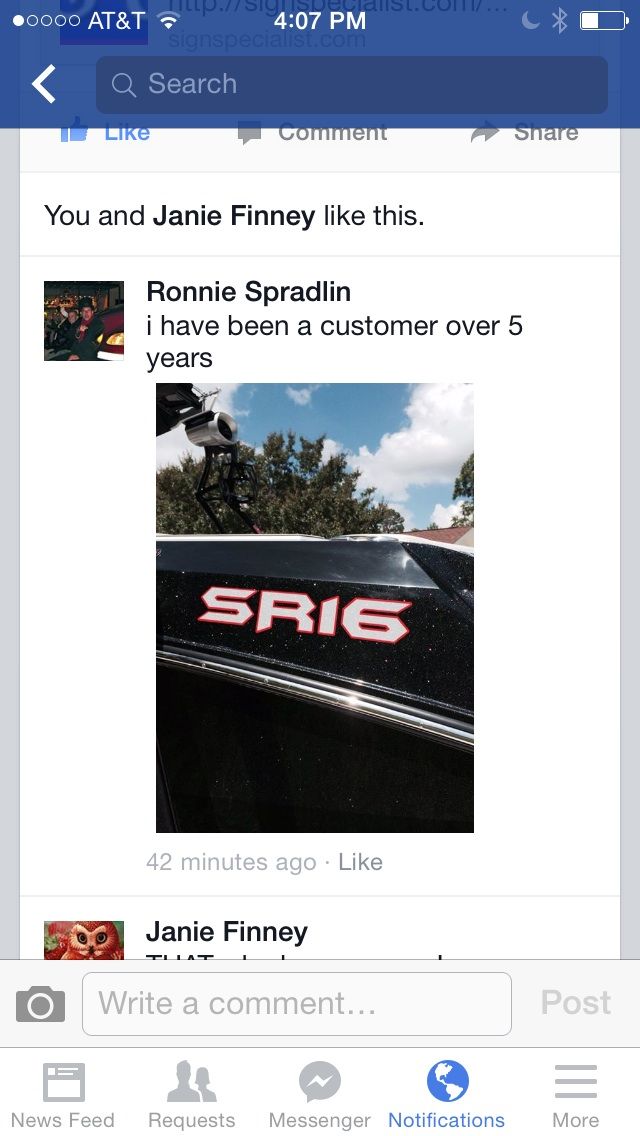Select the Notifications globe icon
Screen dimensions: 640x1136
tap(447, 1081)
